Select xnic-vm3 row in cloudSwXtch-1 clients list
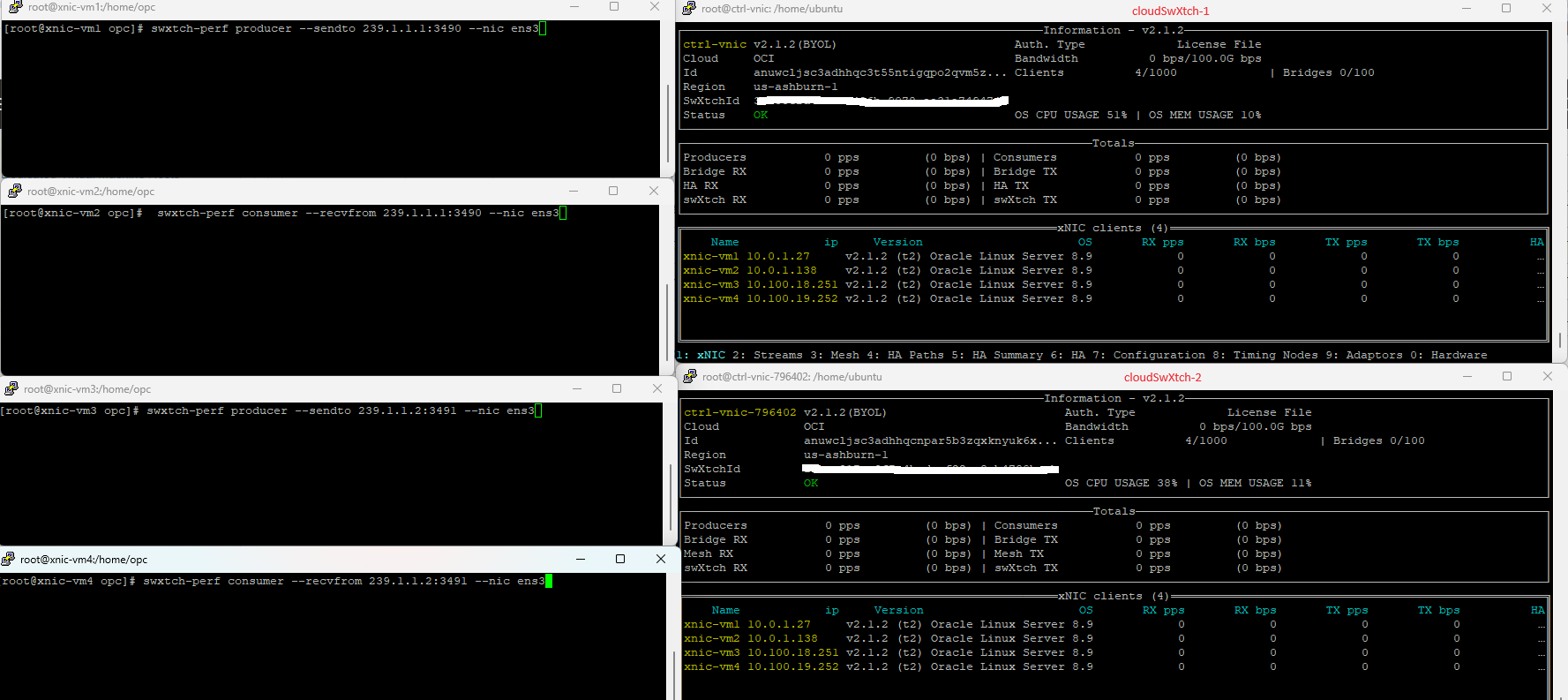Screen dimensions: 1568x700 tap(887, 284)
